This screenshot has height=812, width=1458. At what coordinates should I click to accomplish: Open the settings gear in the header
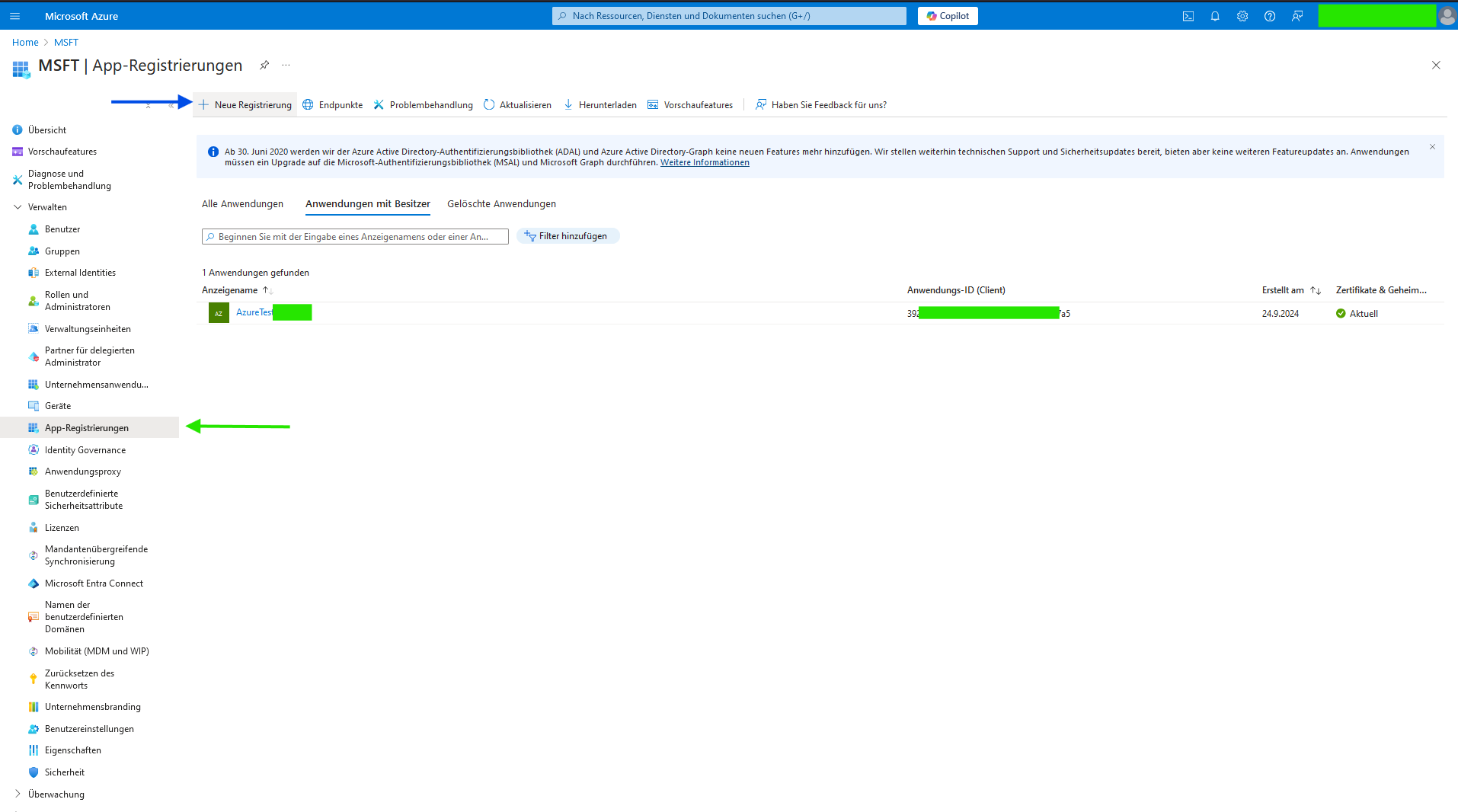[1242, 16]
